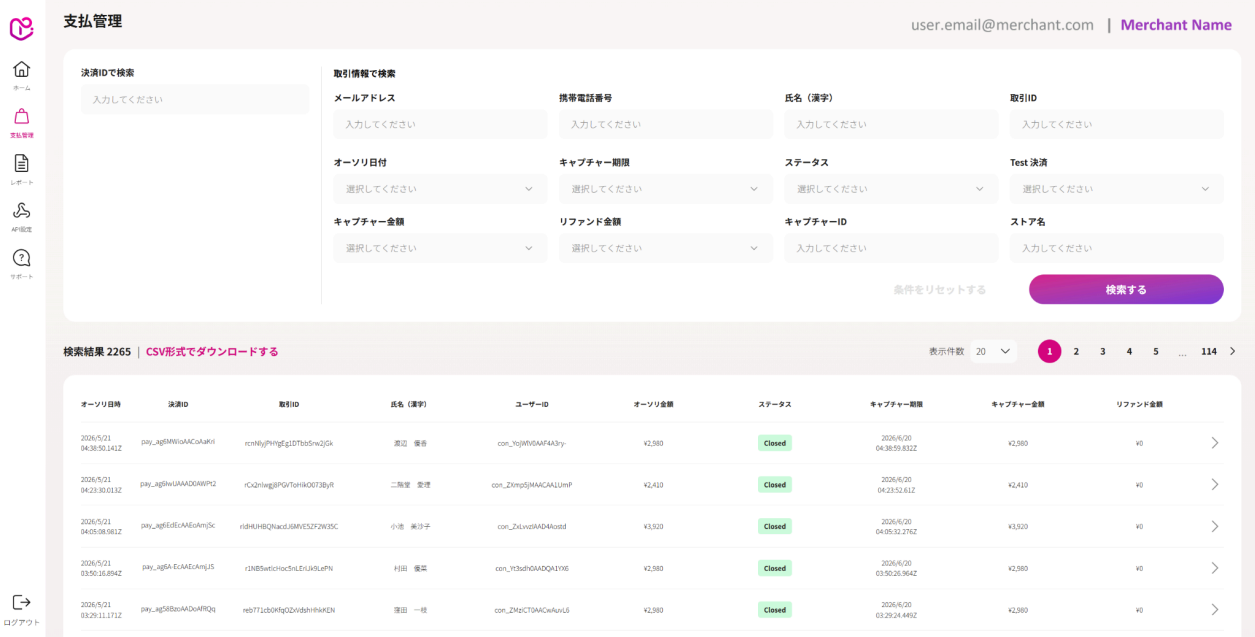Image resolution: width=1255 pixels, height=637 pixels.
Task: Click 検索結果 2265 results count
Action: [97, 352]
